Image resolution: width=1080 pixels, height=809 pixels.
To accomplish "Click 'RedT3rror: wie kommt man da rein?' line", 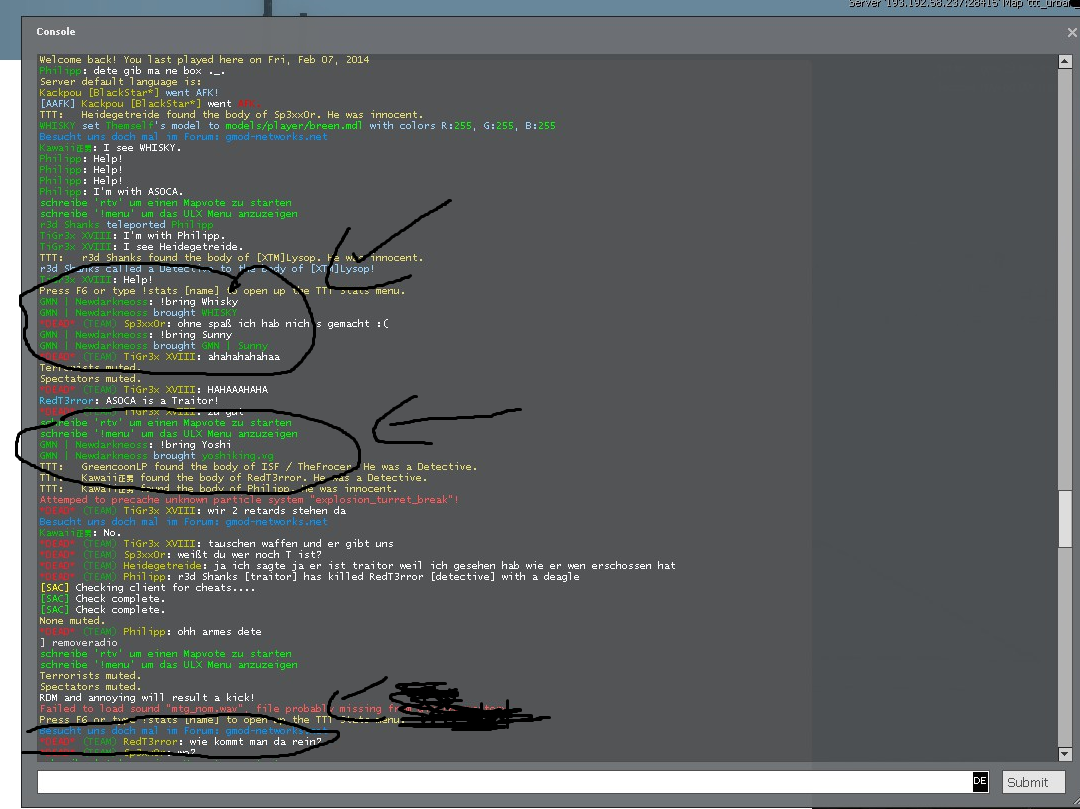I will tap(180, 743).
